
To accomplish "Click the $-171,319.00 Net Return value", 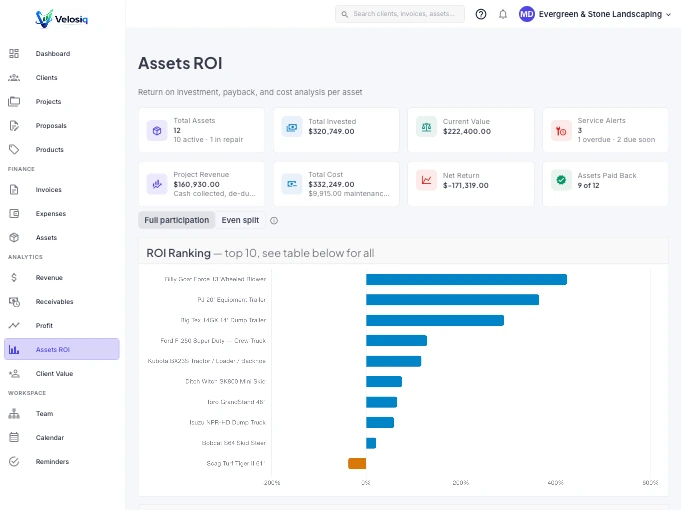I will [x=466, y=185].
